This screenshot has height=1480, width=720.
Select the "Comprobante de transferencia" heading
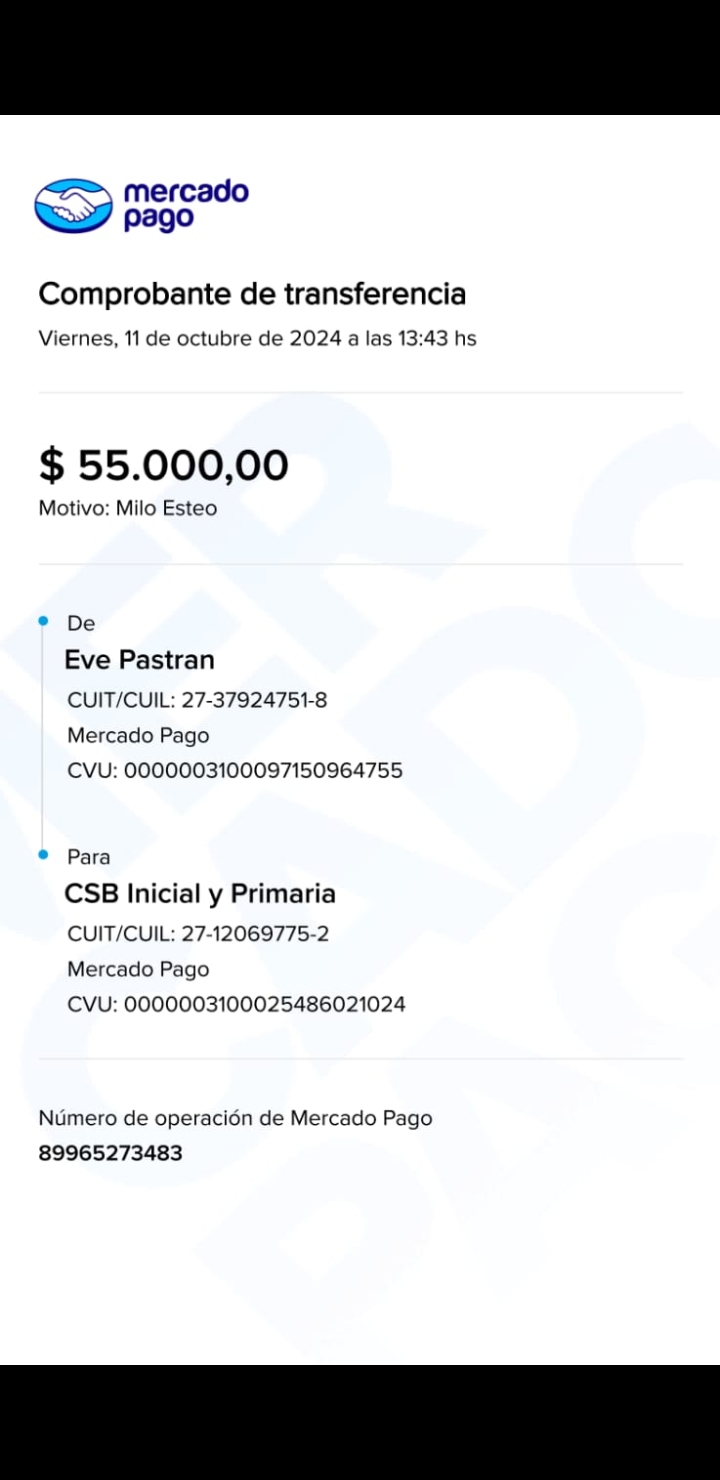coord(252,294)
